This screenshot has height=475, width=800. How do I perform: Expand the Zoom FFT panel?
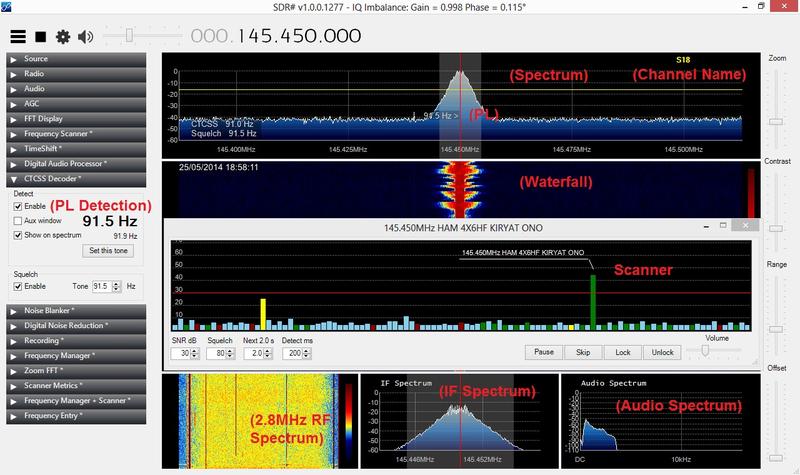click(x=76, y=371)
